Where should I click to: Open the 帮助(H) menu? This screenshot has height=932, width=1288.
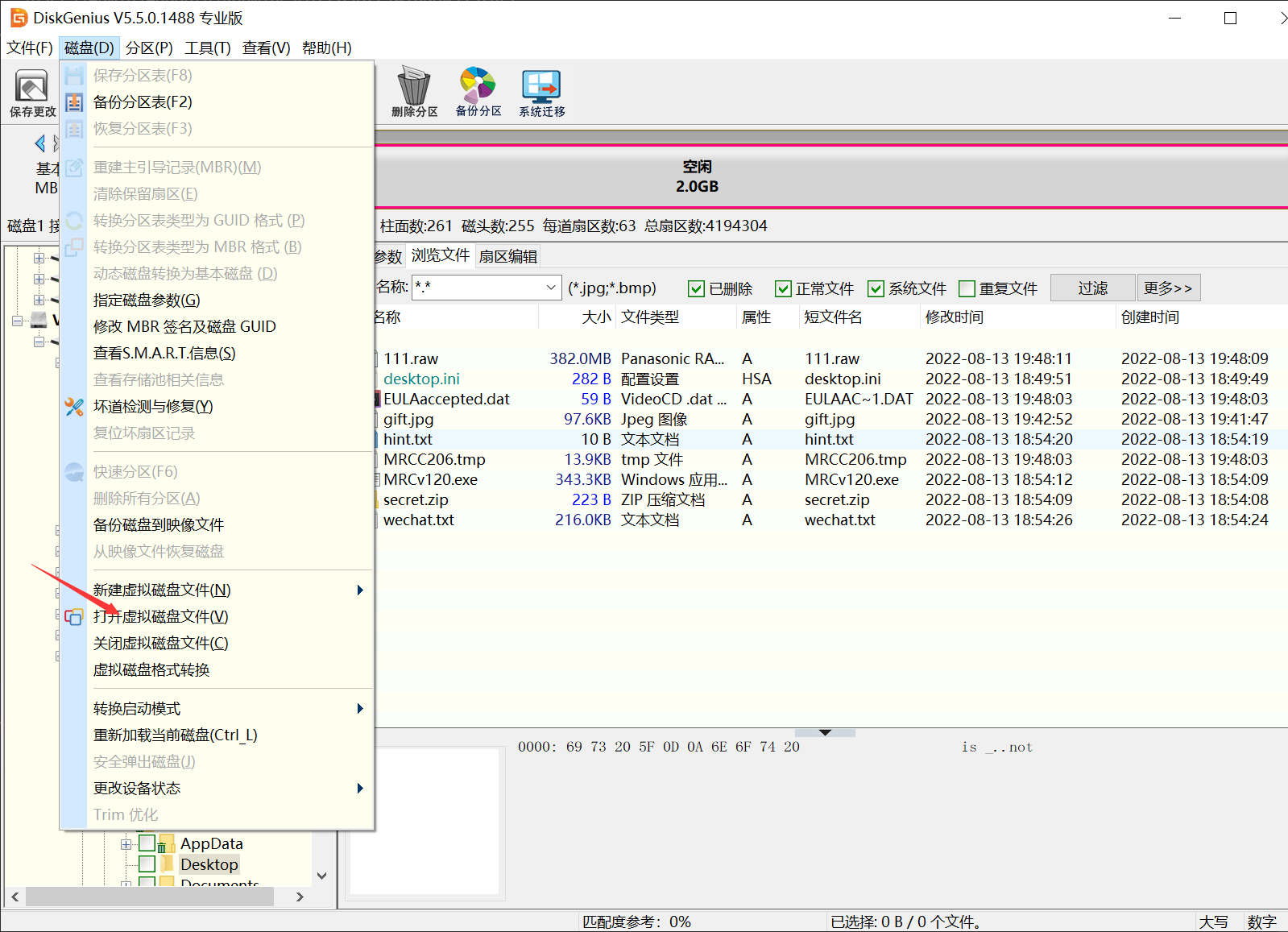pyautogui.click(x=327, y=48)
